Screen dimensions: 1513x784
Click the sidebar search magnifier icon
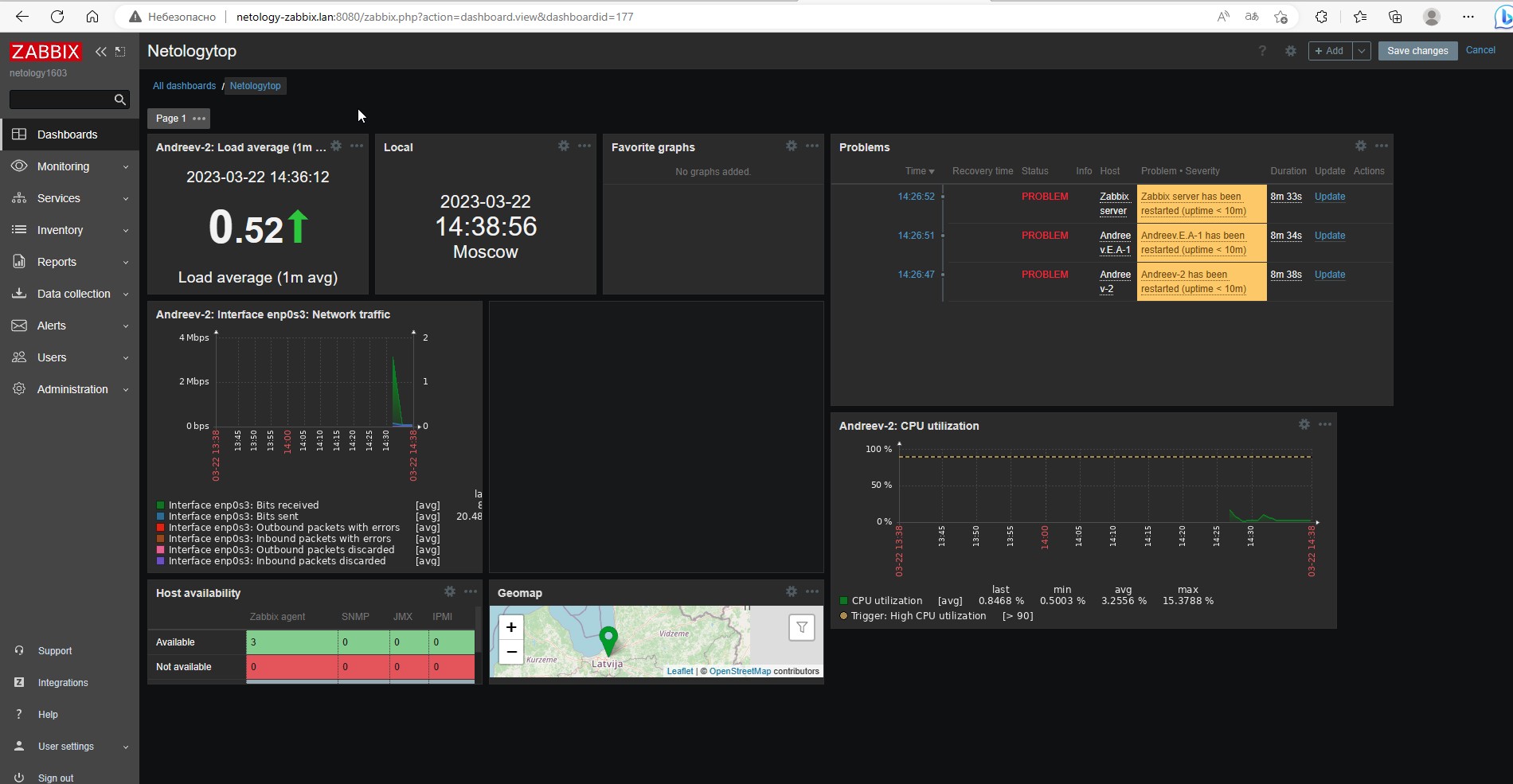point(120,99)
